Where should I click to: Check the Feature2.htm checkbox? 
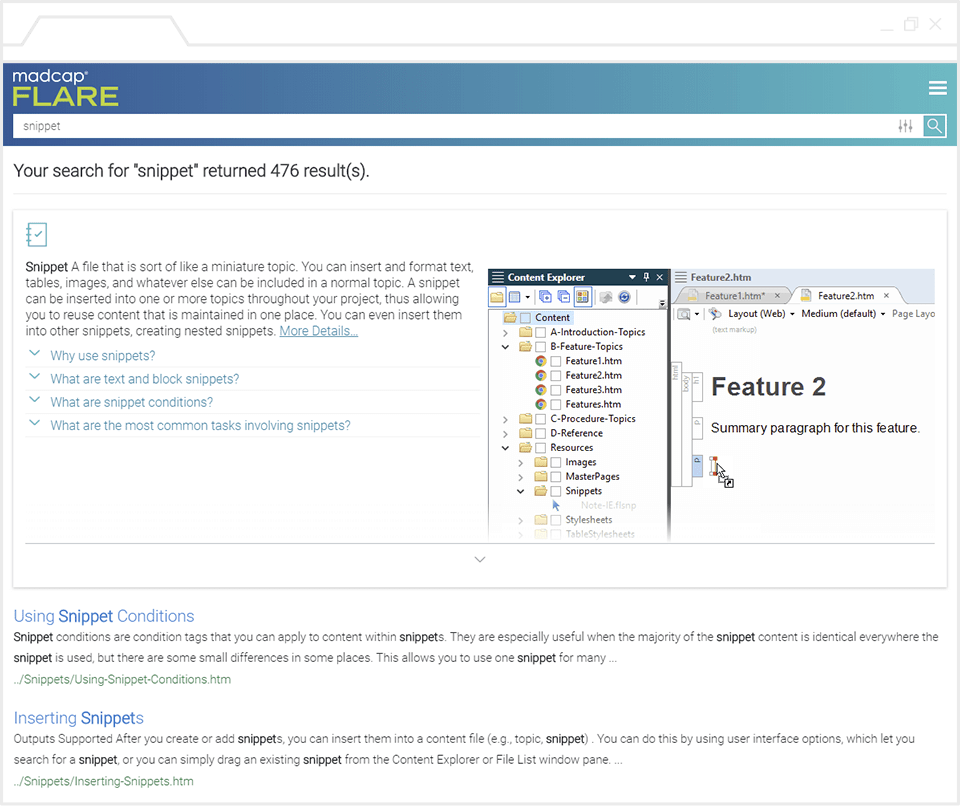point(556,375)
